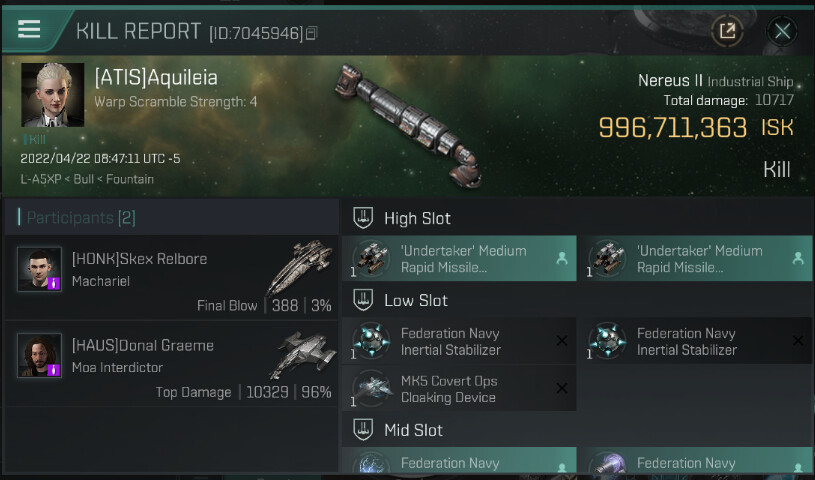Click second Federation Navy Inertial Stabilizer icon

click(610, 341)
